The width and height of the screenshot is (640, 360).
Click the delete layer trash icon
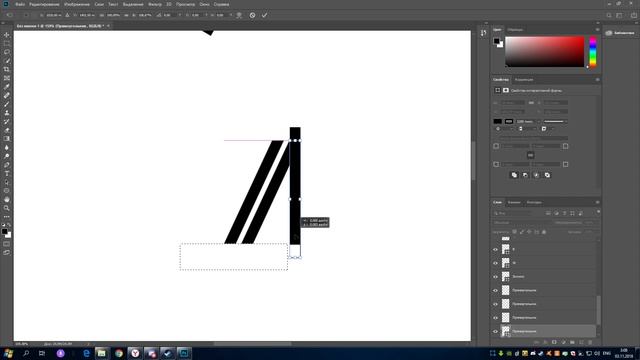click(590, 342)
